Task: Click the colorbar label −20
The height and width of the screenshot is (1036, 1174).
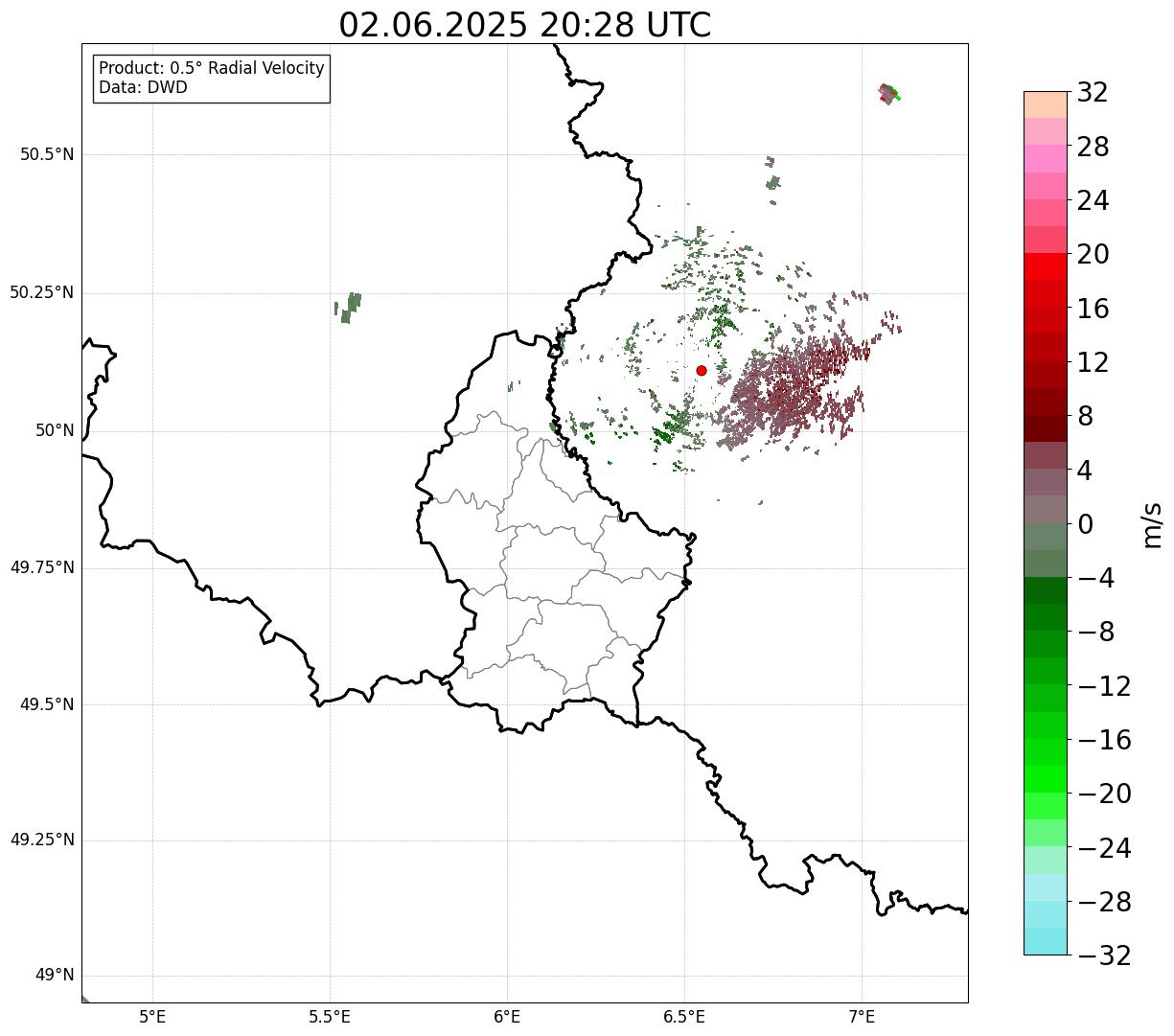Action: point(1104,794)
